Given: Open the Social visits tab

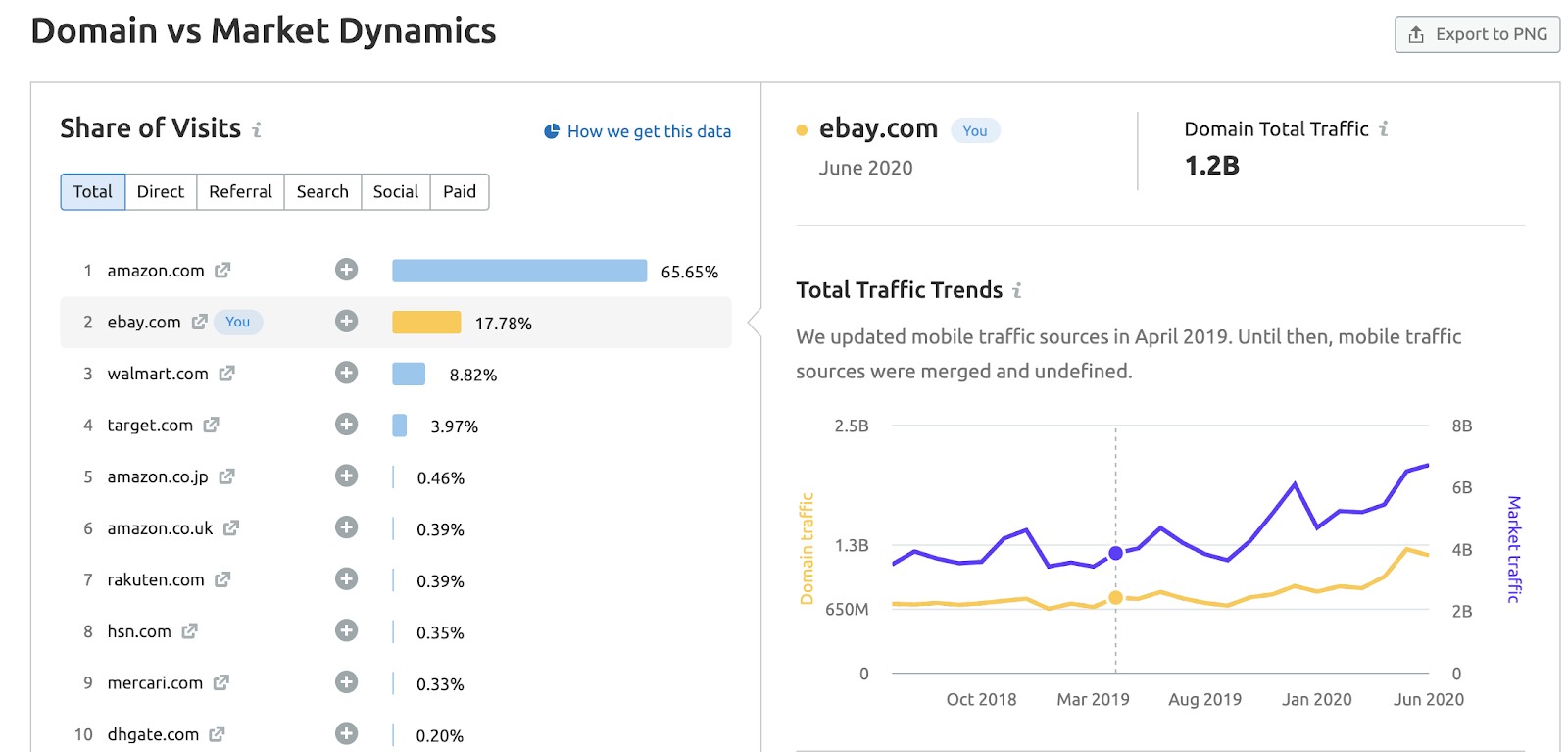Looking at the screenshot, I should (x=395, y=191).
